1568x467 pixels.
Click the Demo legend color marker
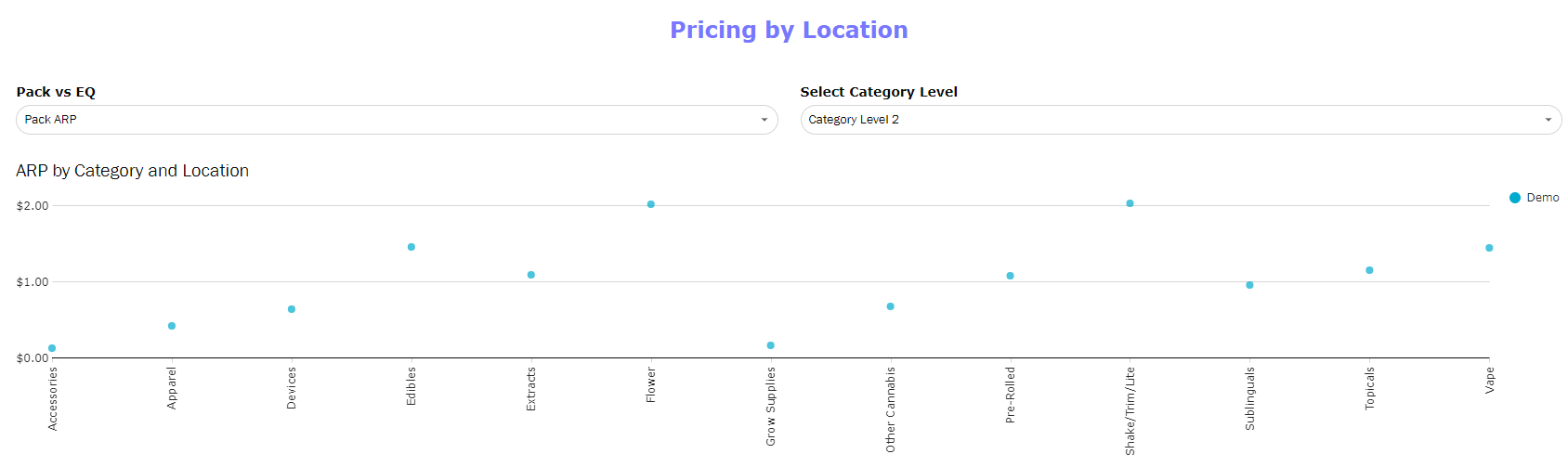(x=1515, y=198)
